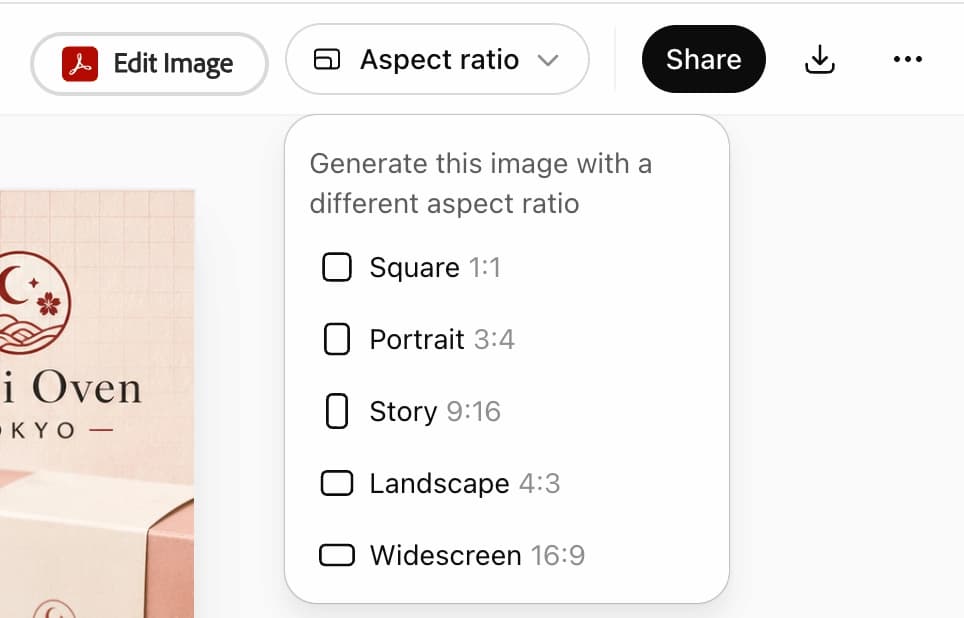Click the download icon in the top toolbar

(820, 60)
